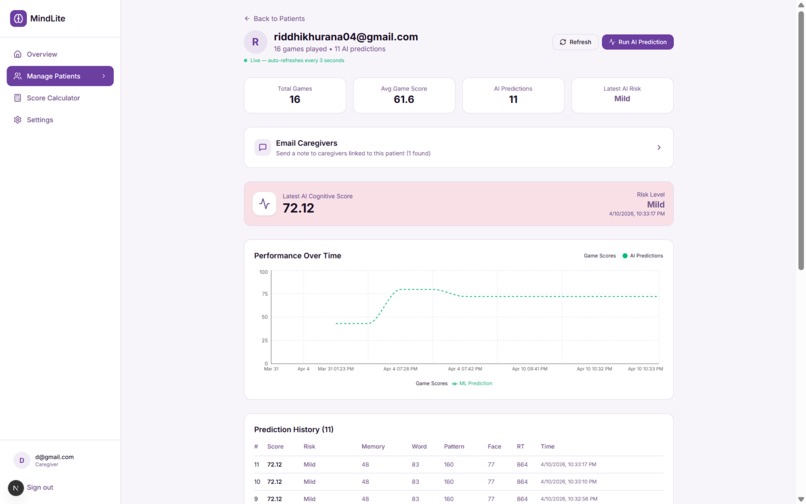Select prediction history row 11

[x=459, y=464]
